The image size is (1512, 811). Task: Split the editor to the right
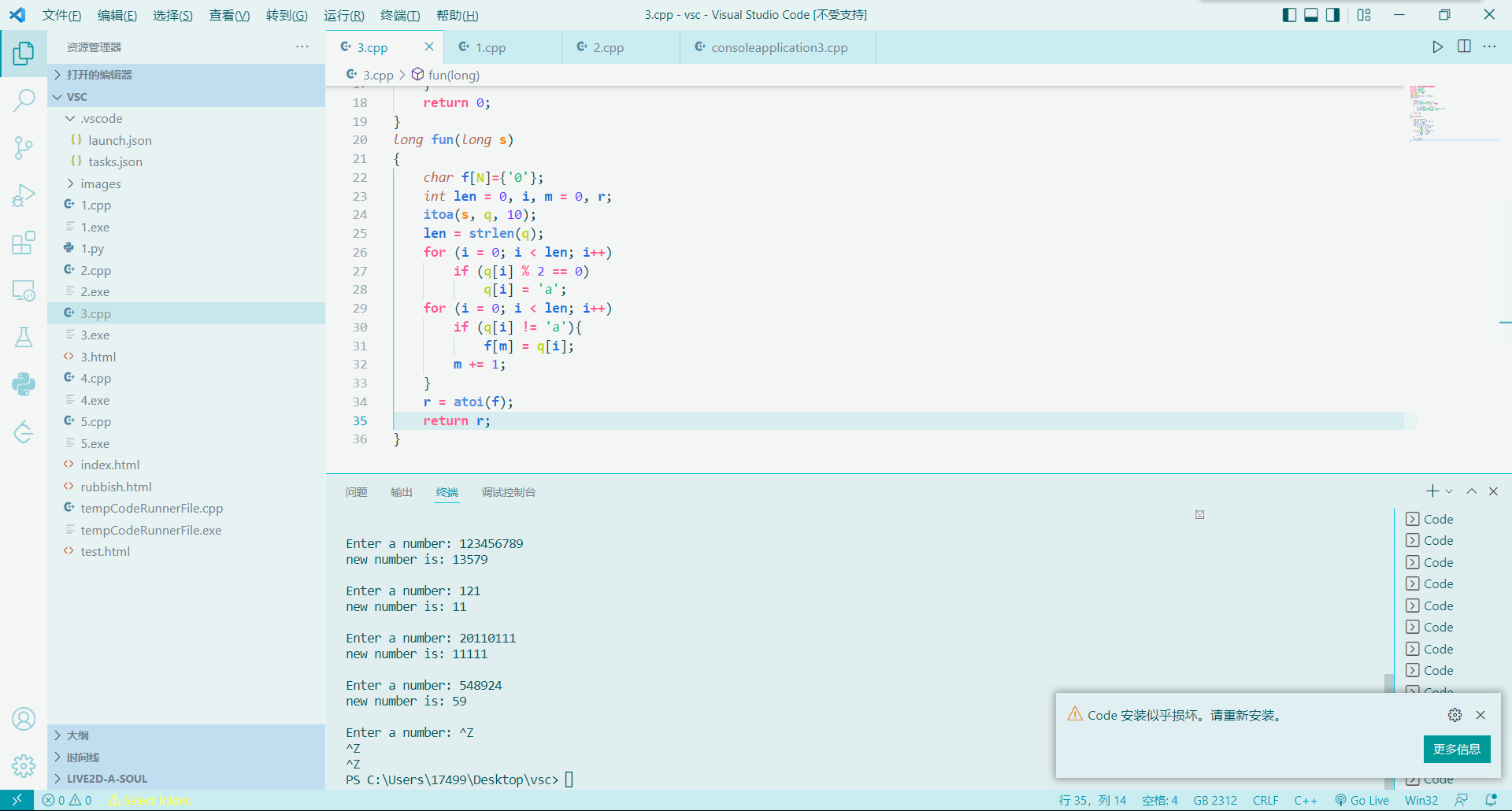coord(1464,46)
